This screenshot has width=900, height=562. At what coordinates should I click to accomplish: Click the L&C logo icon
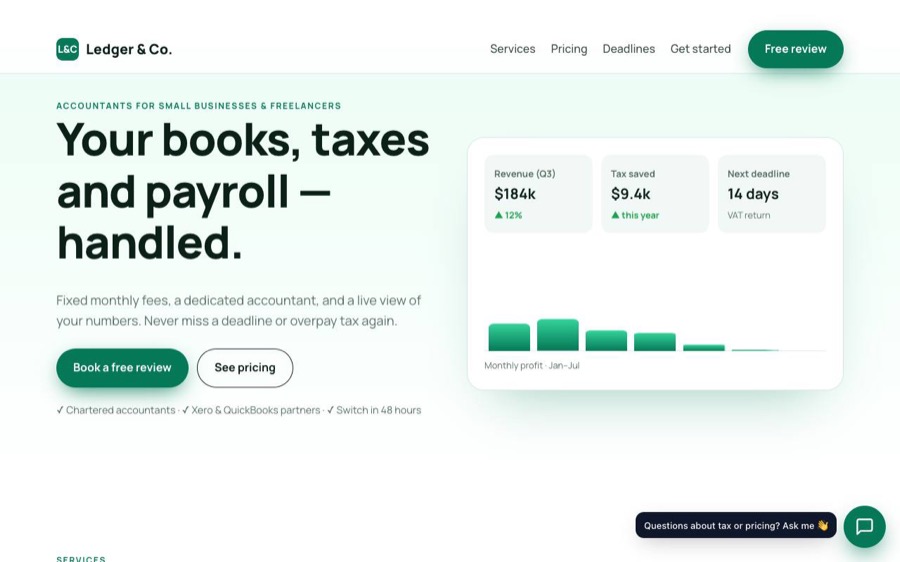point(67,49)
